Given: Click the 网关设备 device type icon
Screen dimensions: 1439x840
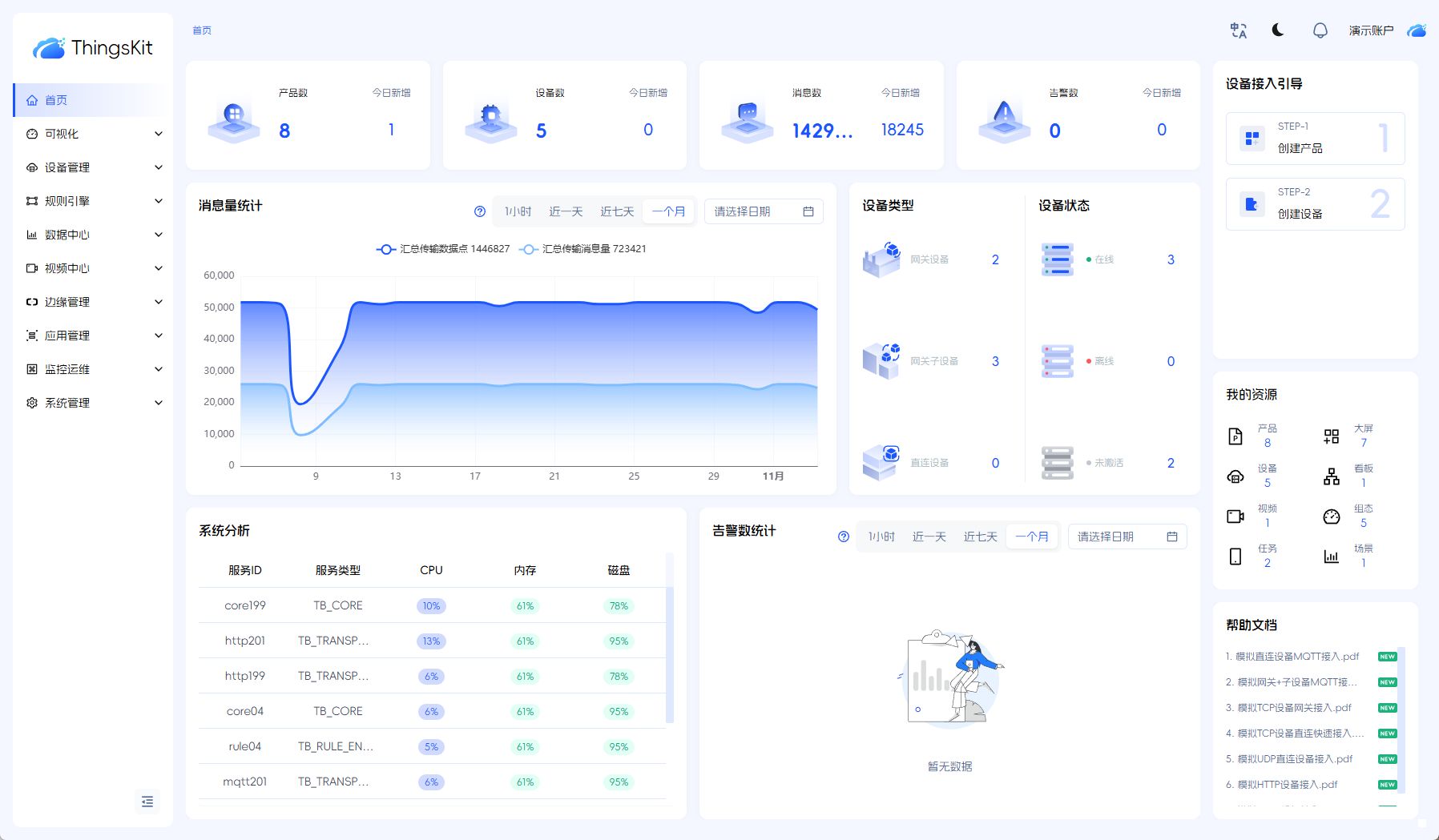Looking at the screenshot, I should (882, 259).
